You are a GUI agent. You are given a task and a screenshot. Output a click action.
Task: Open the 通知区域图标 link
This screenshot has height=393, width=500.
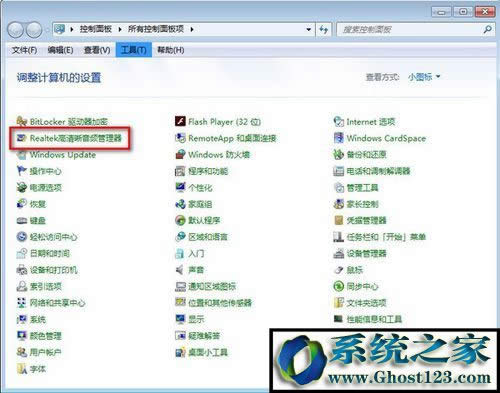tap(212, 286)
